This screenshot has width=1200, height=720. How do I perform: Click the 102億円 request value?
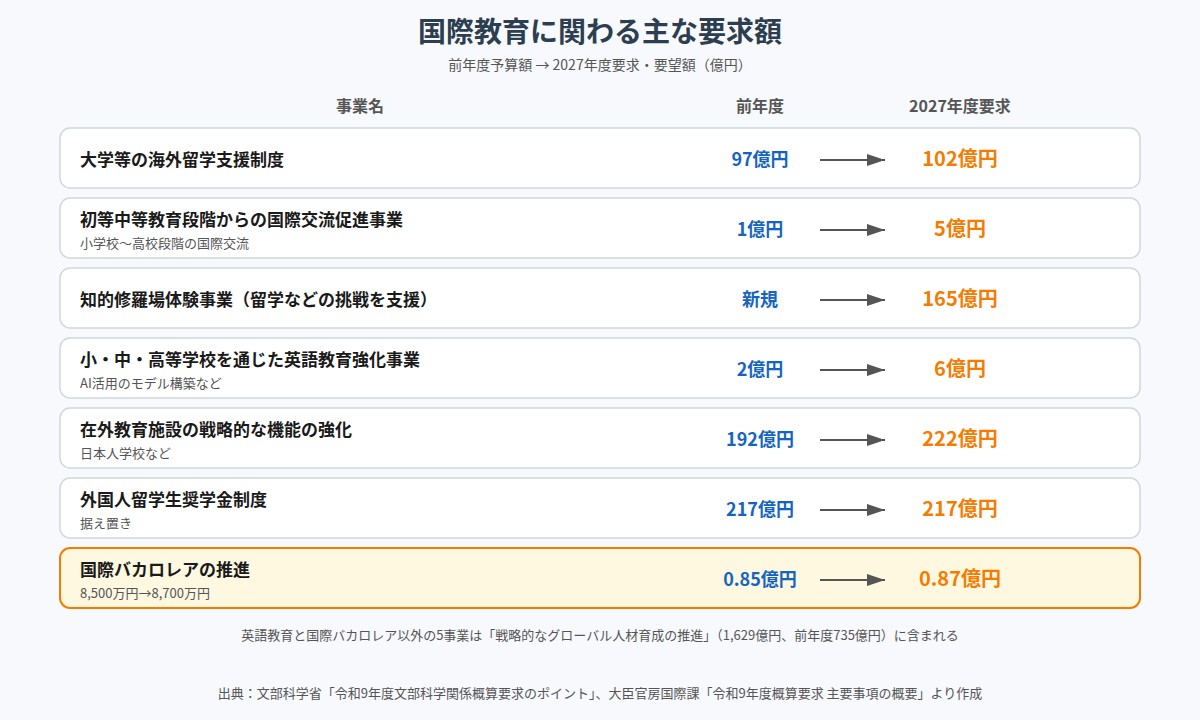pos(960,159)
